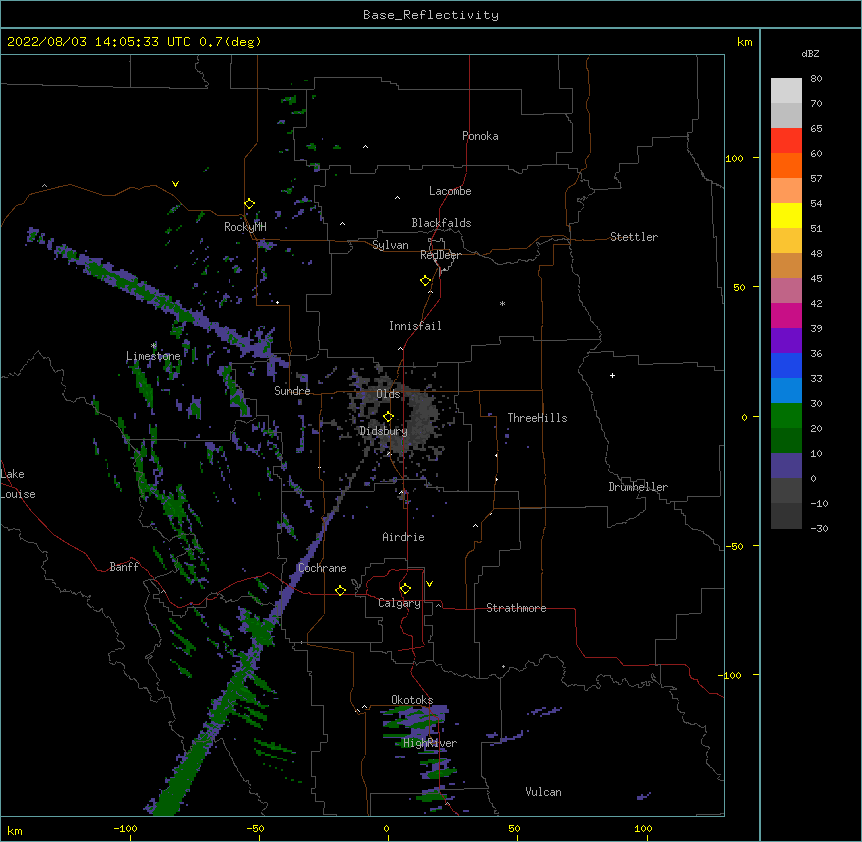Select the magenta 42-39 dBZ legend color
Viewport: 862px width, 842px height.
coord(786,315)
